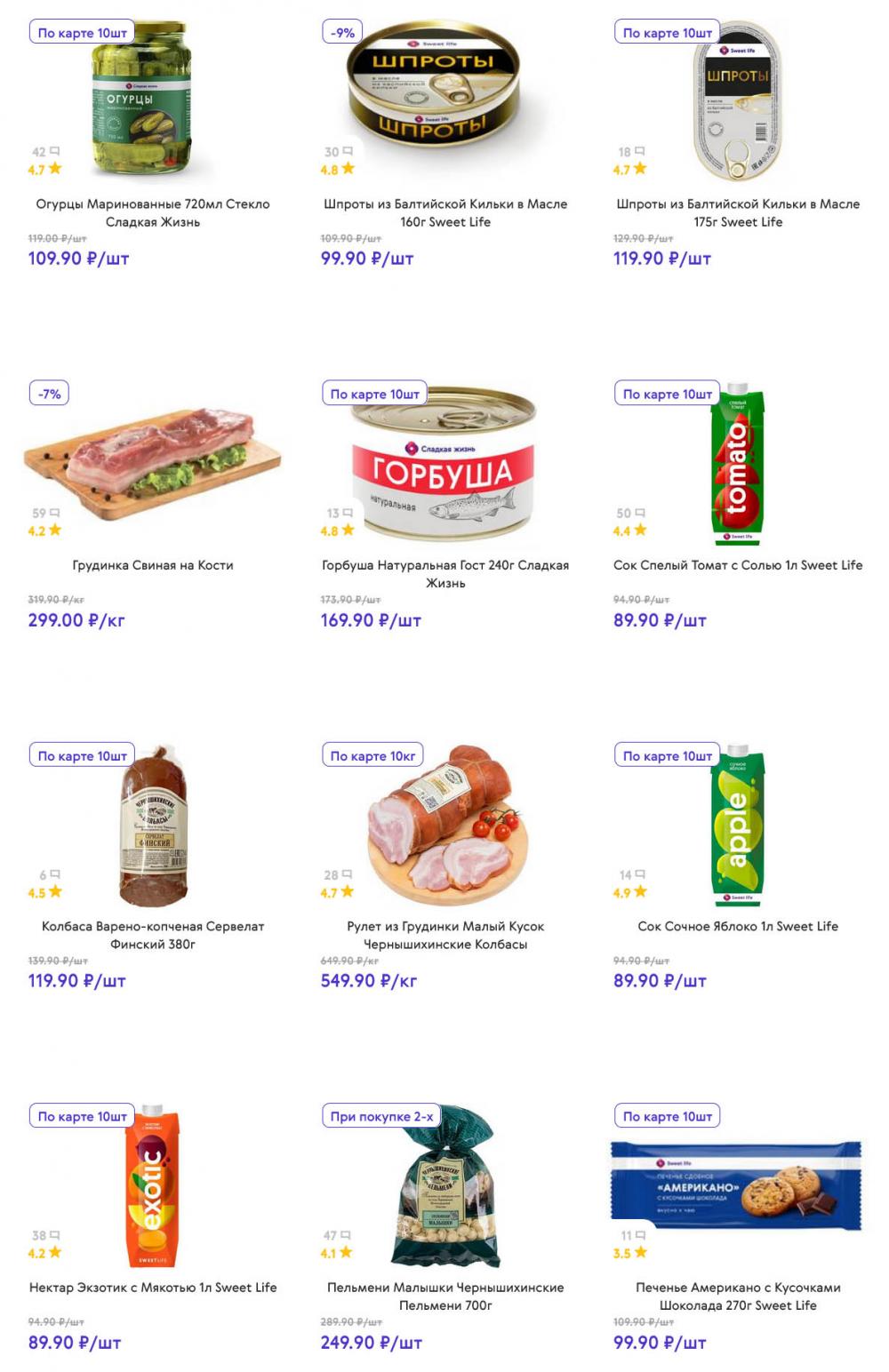Click the rating star on Колбаса Сервелат Финский
The image size is (889, 1372).
pos(55,891)
